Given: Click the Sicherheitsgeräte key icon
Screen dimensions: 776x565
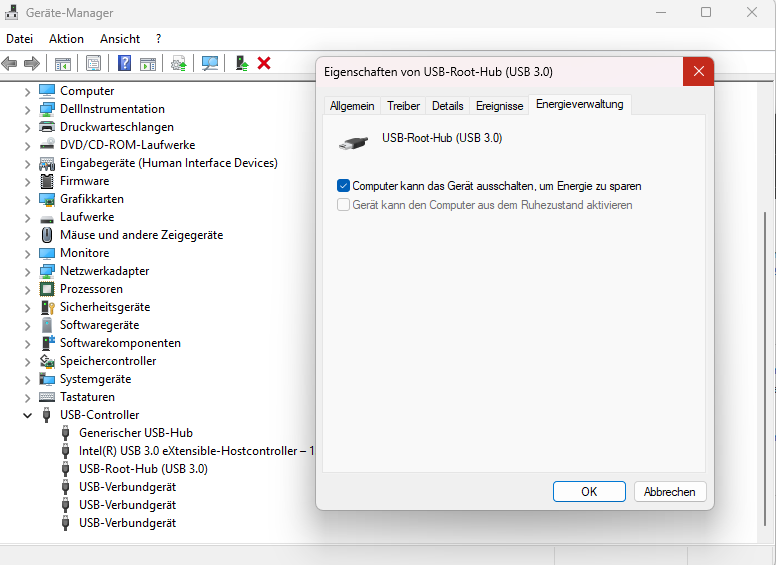Looking at the screenshot, I should tap(47, 307).
